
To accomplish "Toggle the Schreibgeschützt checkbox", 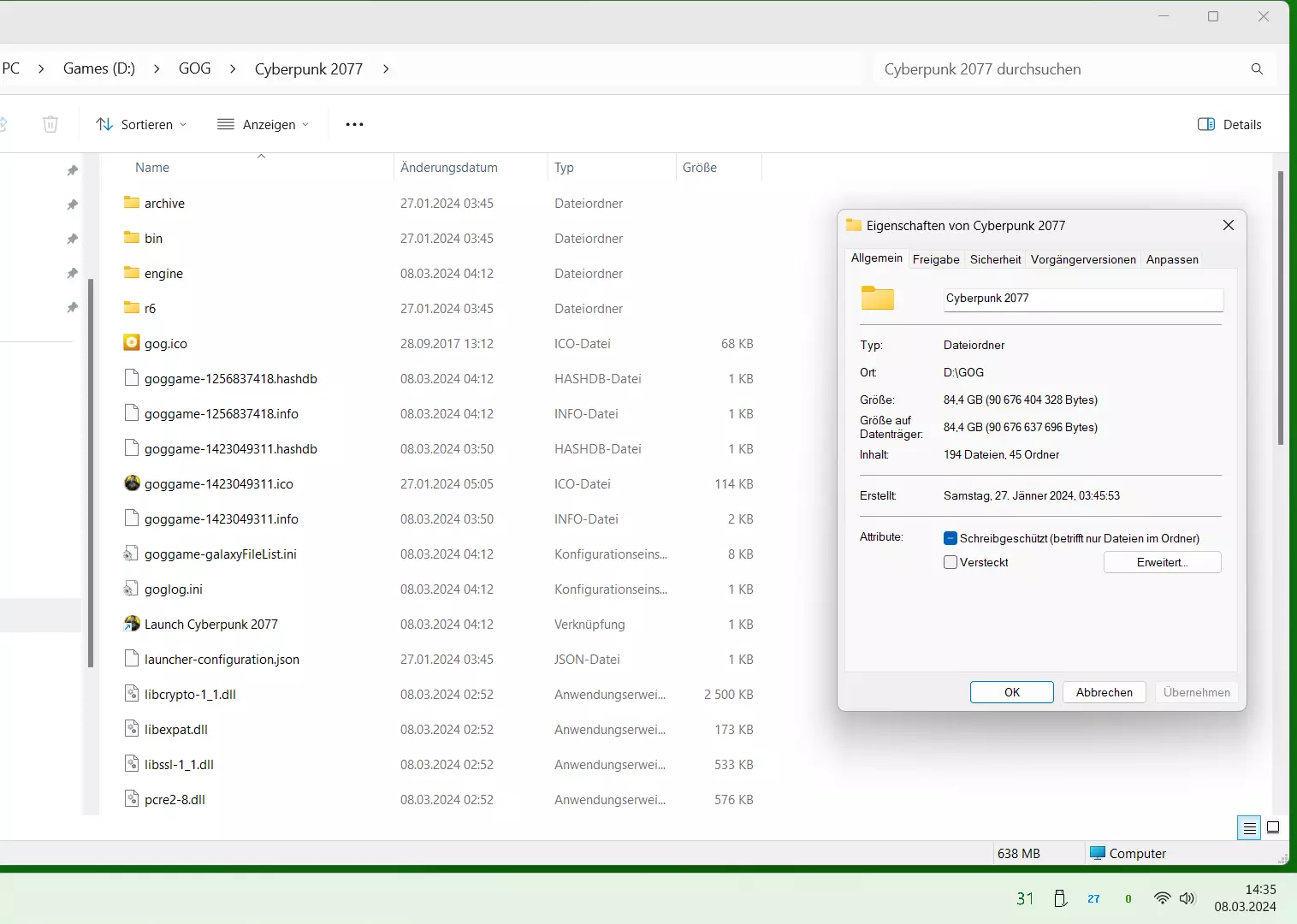I will click(950, 538).
